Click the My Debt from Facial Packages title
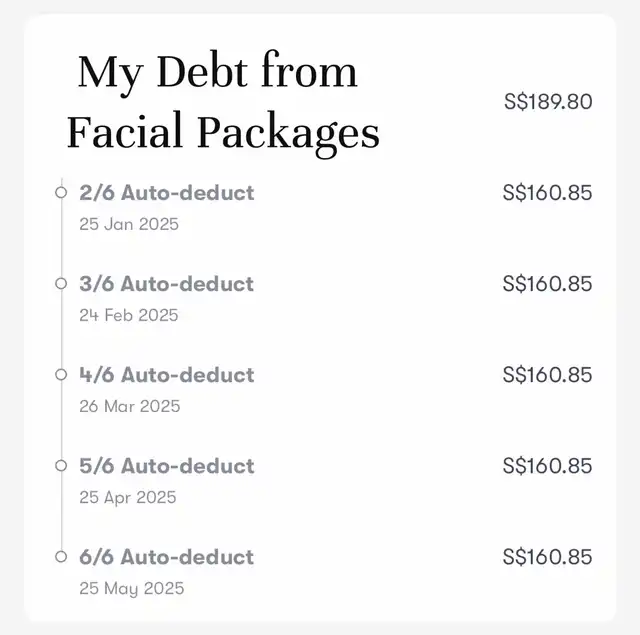The height and width of the screenshot is (635, 640). 222,102
